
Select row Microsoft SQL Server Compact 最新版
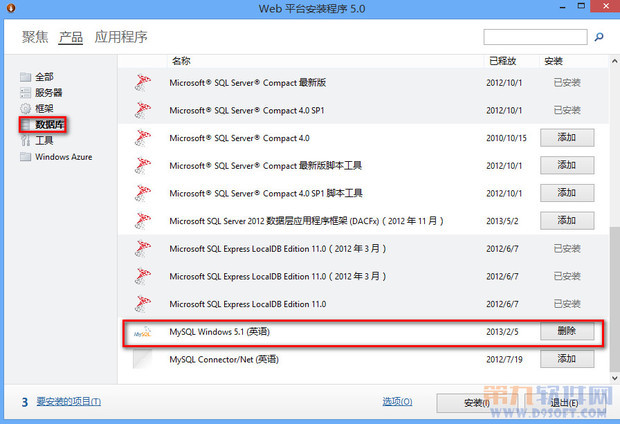point(363,83)
